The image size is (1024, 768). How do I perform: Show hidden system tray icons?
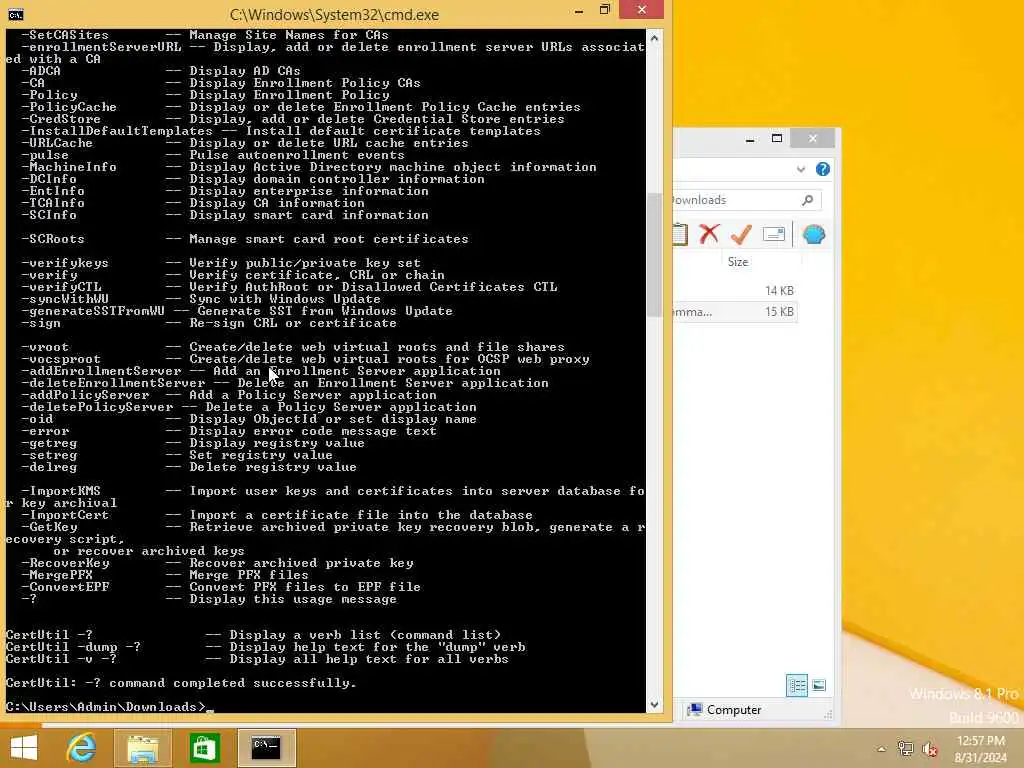[882, 749]
